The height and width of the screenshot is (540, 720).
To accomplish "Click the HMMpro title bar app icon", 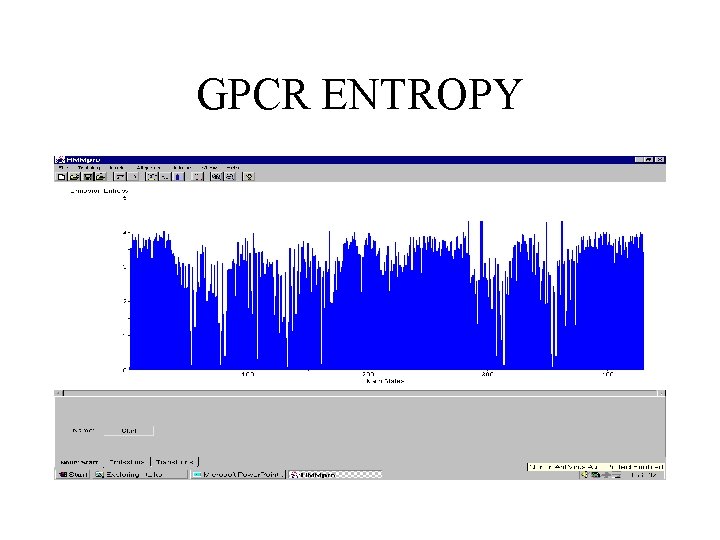I will pyautogui.click(x=60, y=160).
